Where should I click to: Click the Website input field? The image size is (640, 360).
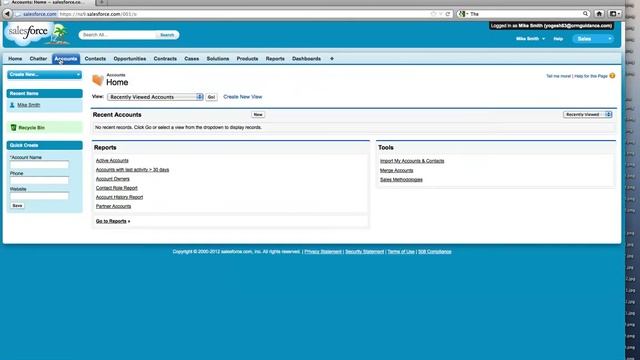point(39,196)
